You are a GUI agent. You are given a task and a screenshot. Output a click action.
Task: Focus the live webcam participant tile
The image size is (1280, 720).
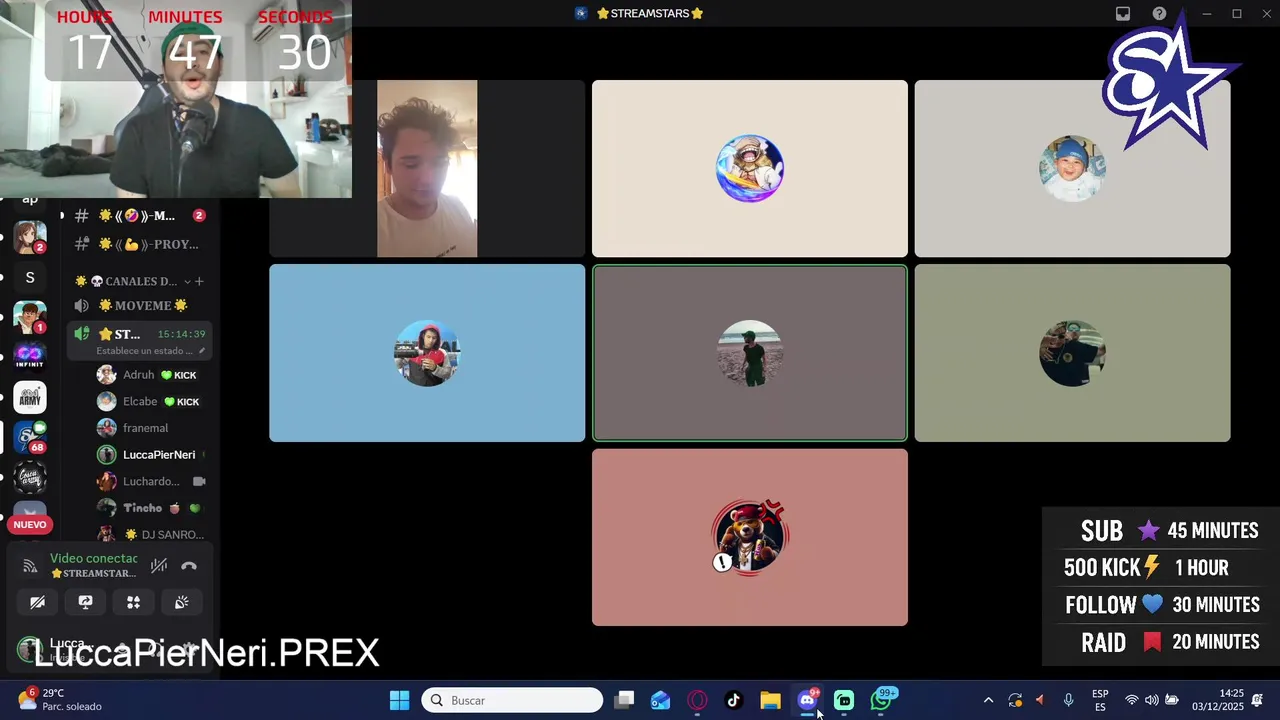click(427, 169)
